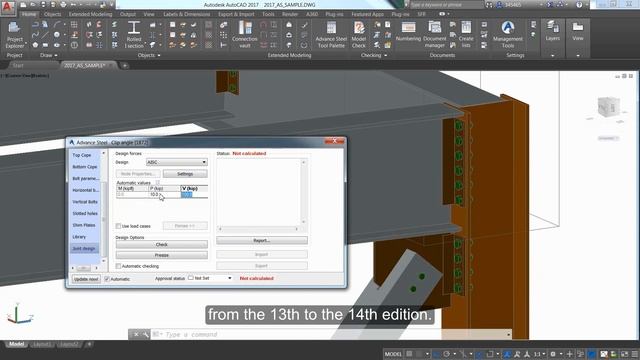640x360 pixels.
Task: Expand the View panel arrow
Action: (x=578, y=56)
